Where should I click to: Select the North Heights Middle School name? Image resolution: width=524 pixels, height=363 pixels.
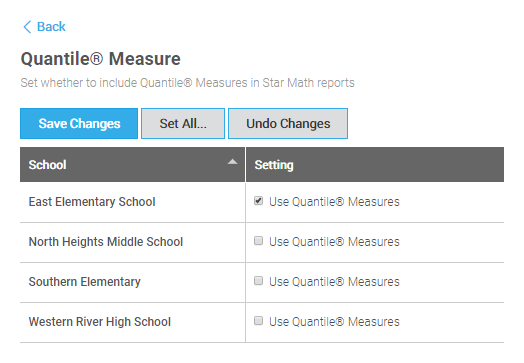[106, 242]
